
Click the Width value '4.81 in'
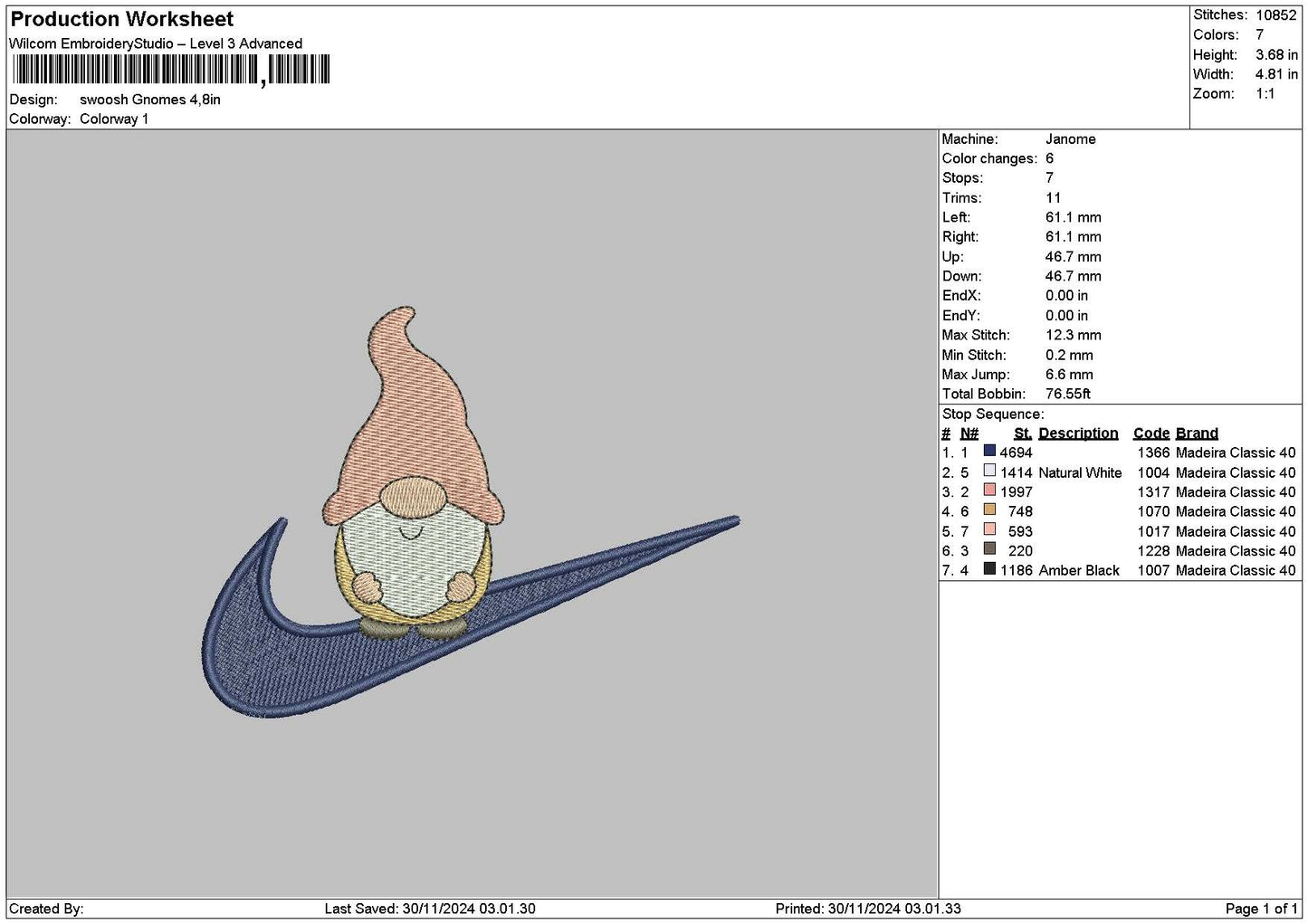click(x=1276, y=75)
